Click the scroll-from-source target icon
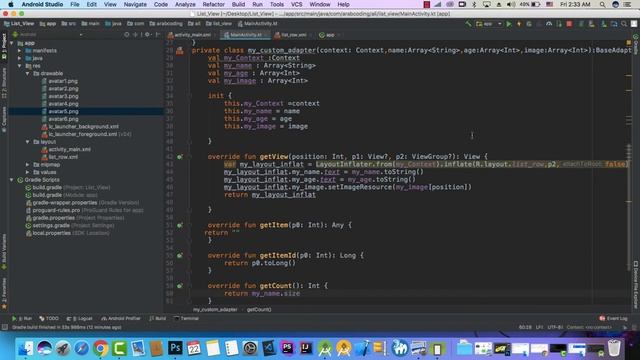The image size is (640, 360). coord(127,35)
